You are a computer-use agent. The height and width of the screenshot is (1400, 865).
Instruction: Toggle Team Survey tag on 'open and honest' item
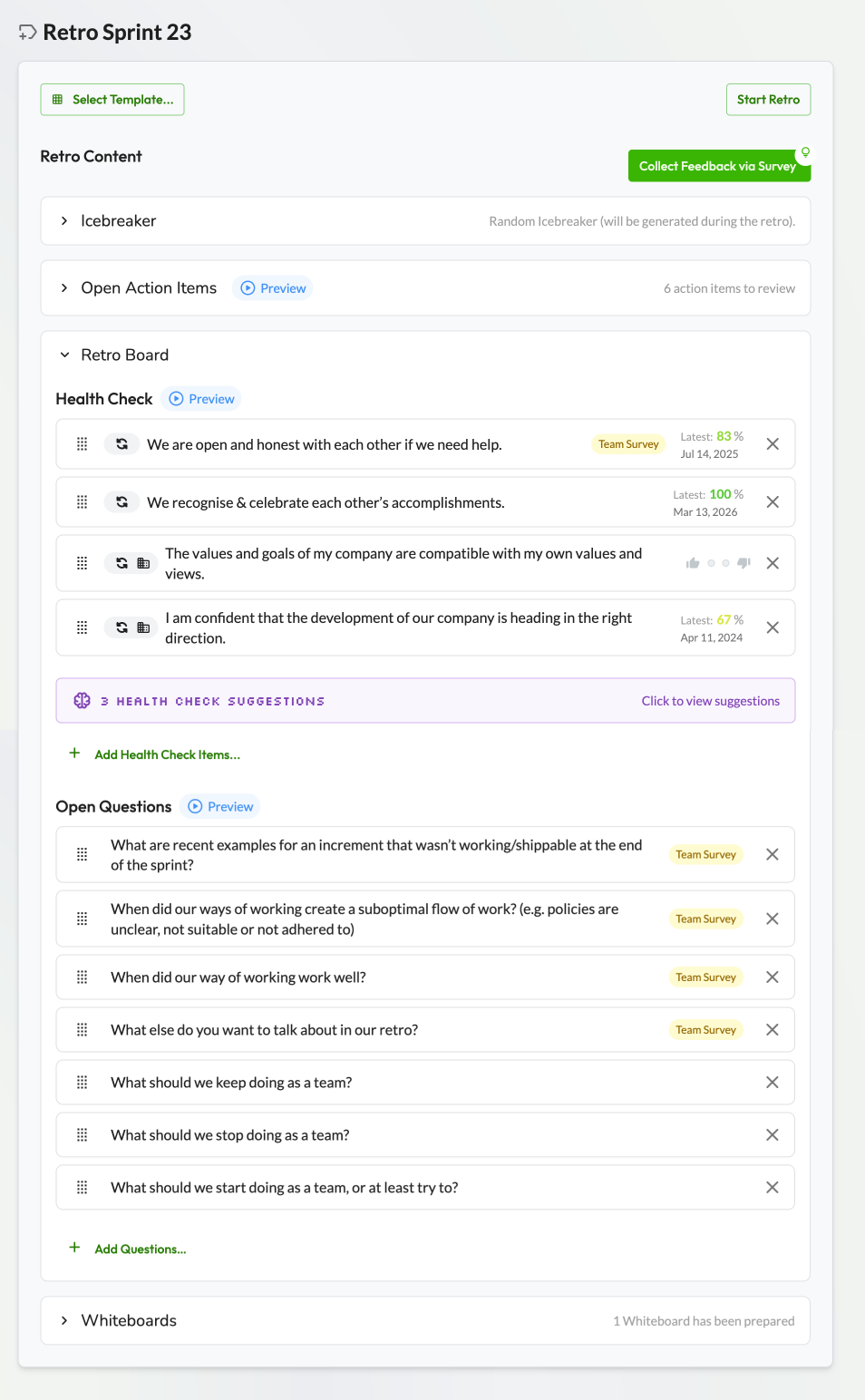(628, 444)
